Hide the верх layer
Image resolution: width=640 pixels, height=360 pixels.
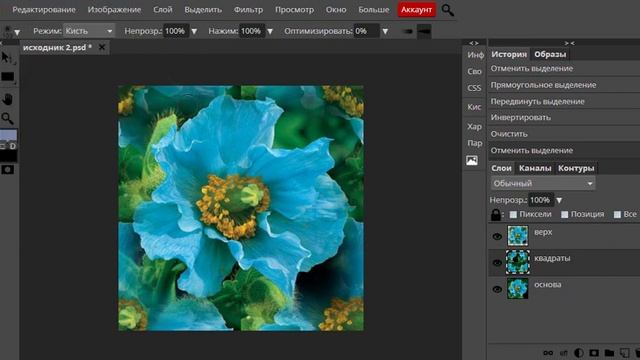click(497, 236)
